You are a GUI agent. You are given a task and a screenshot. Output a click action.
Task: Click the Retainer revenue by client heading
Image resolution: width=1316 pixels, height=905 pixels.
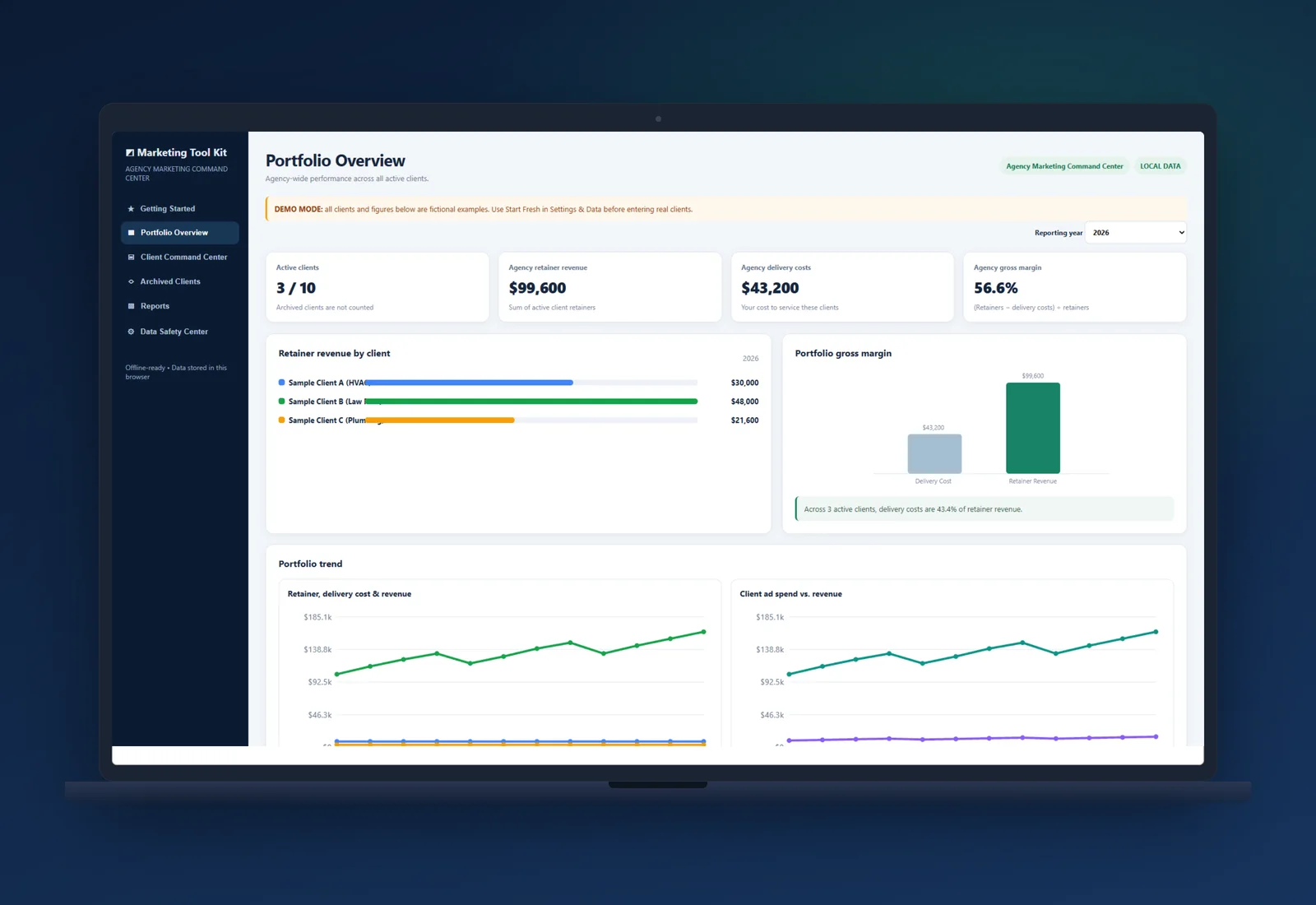(334, 354)
